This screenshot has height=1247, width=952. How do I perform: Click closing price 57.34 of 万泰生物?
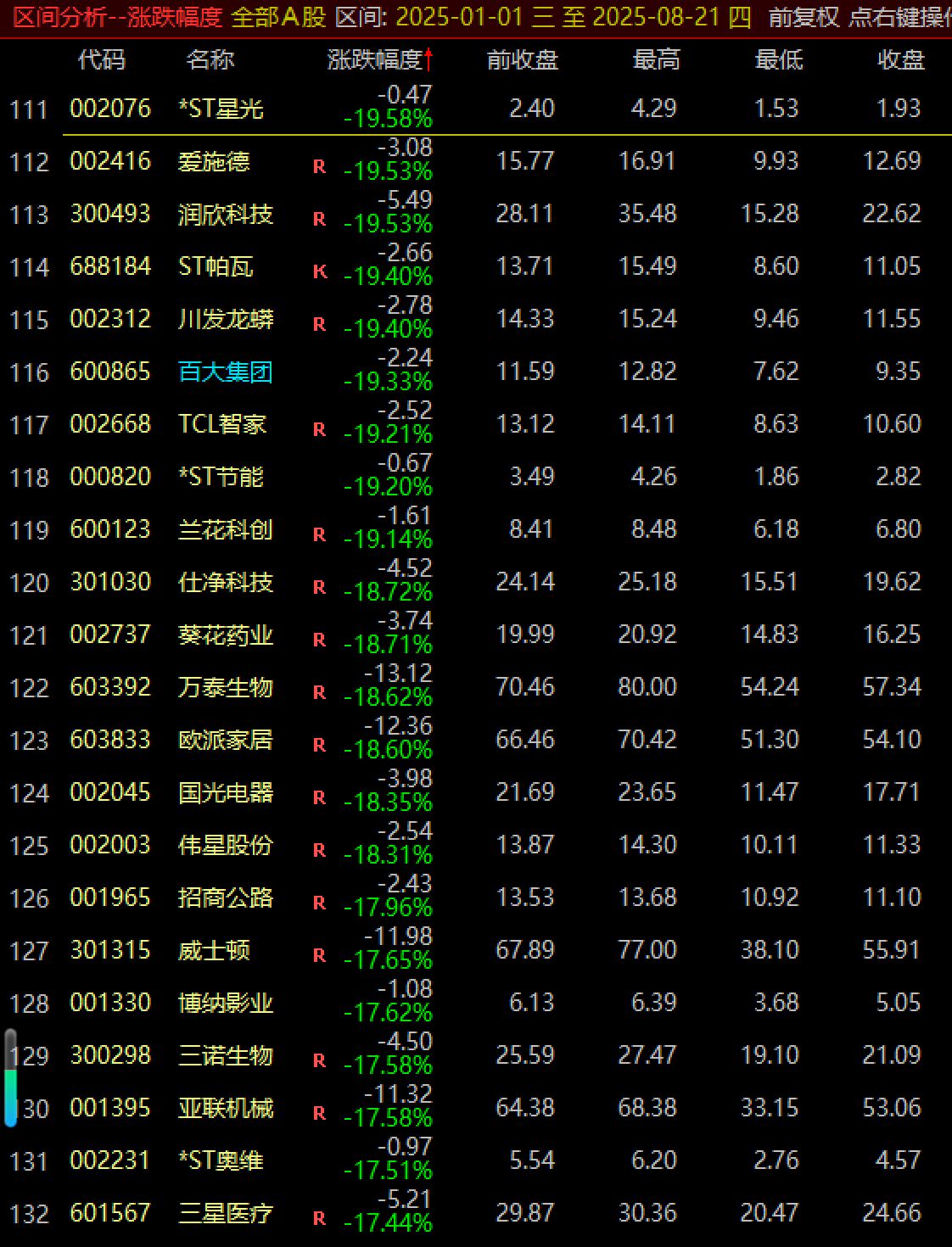(x=892, y=687)
